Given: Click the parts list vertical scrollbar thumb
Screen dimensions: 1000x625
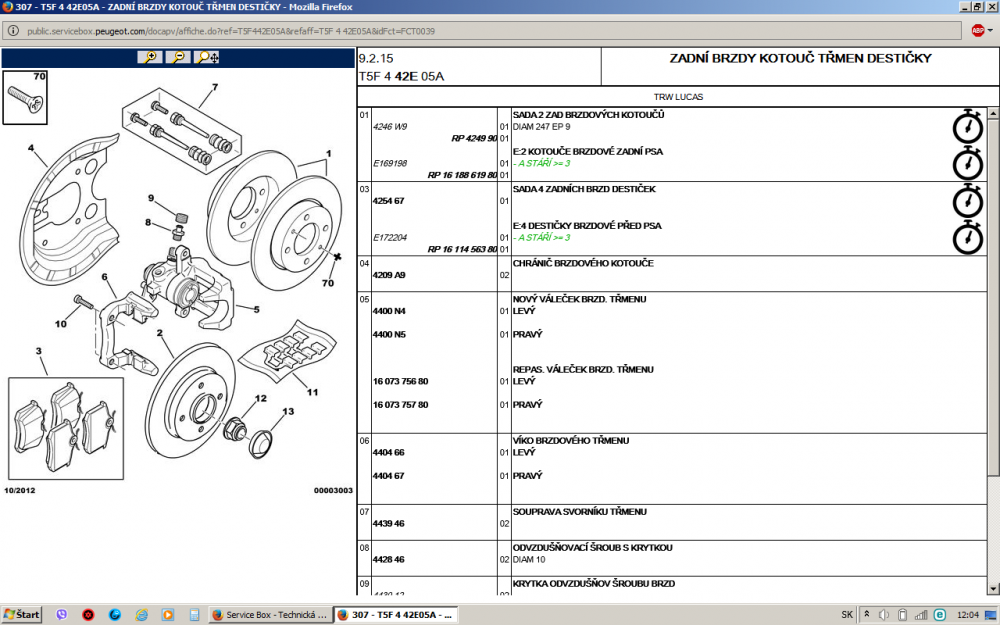Looking at the screenshot, I should pyautogui.click(x=993, y=297).
